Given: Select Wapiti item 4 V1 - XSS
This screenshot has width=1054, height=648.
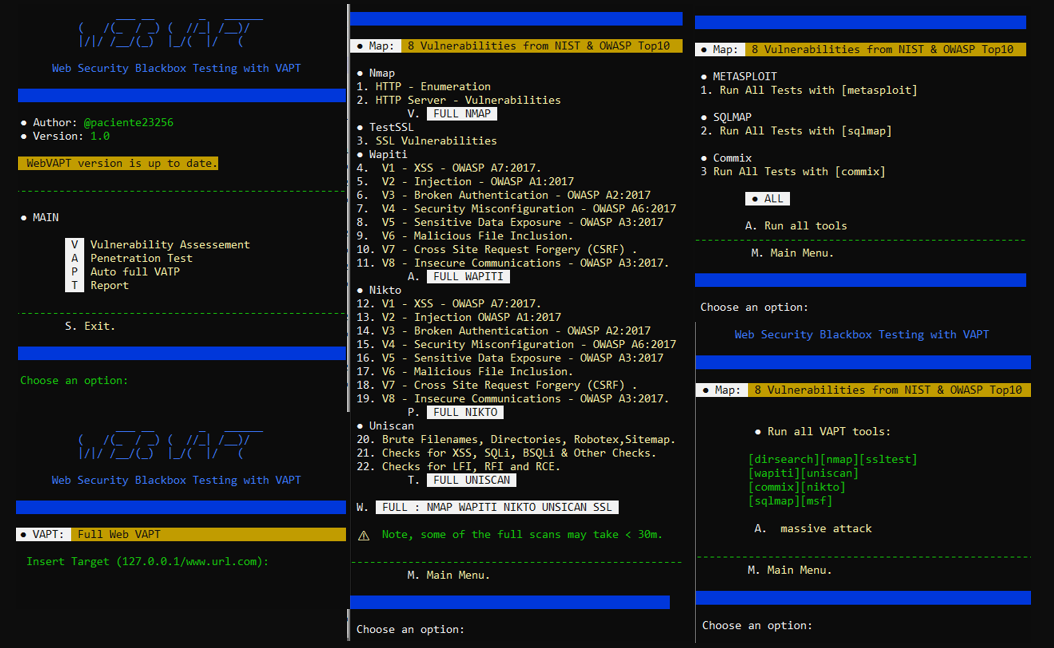Looking at the screenshot, I should 448,168.
